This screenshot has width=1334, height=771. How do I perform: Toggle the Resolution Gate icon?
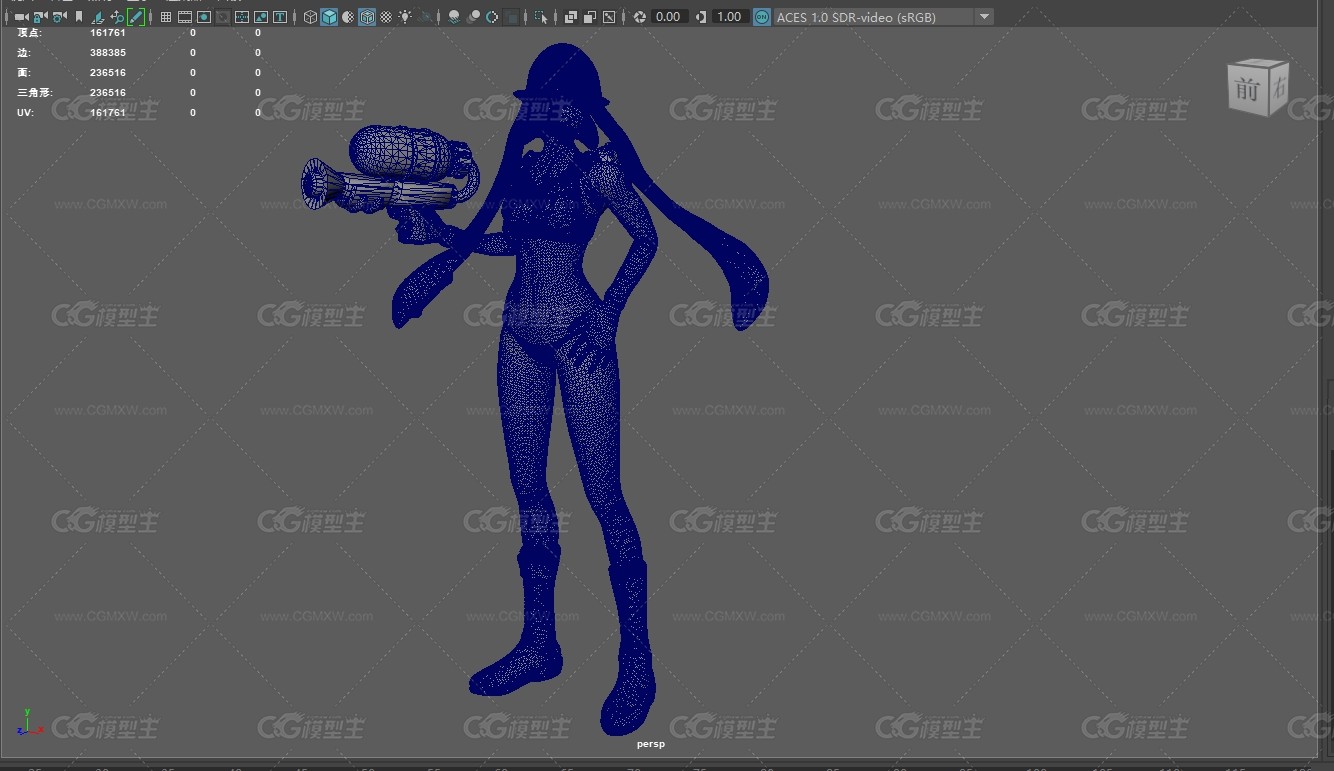(204, 17)
